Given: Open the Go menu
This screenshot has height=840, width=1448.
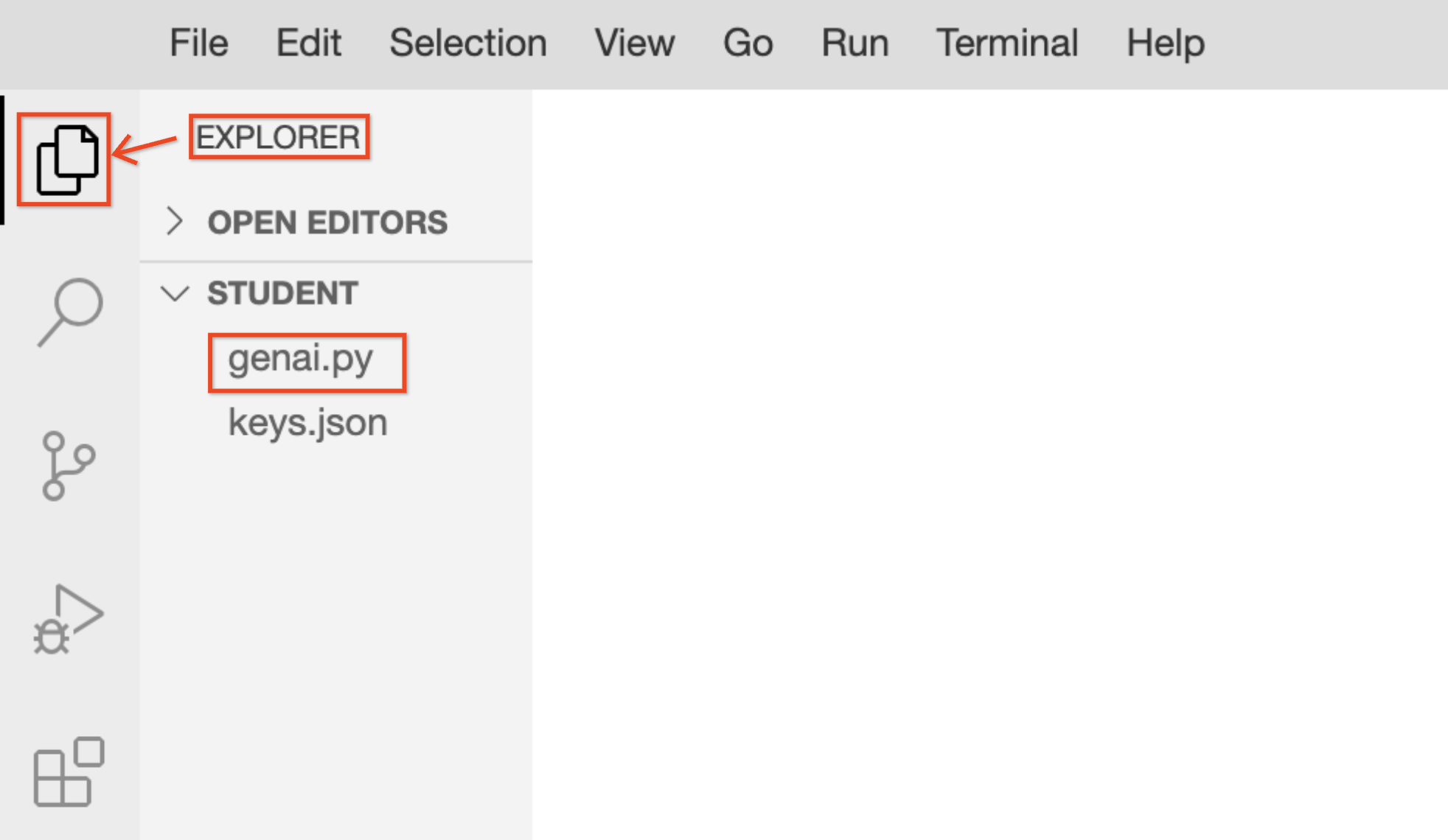Looking at the screenshot, I should [x=748, y=43].
